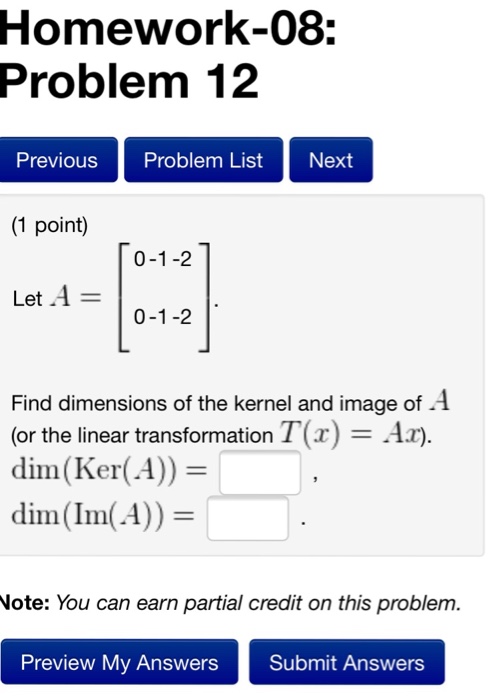Click the T(x) = Ax formula
This screenshot has height=700, width=496.
pyautogui.click(x=351, y=433)
